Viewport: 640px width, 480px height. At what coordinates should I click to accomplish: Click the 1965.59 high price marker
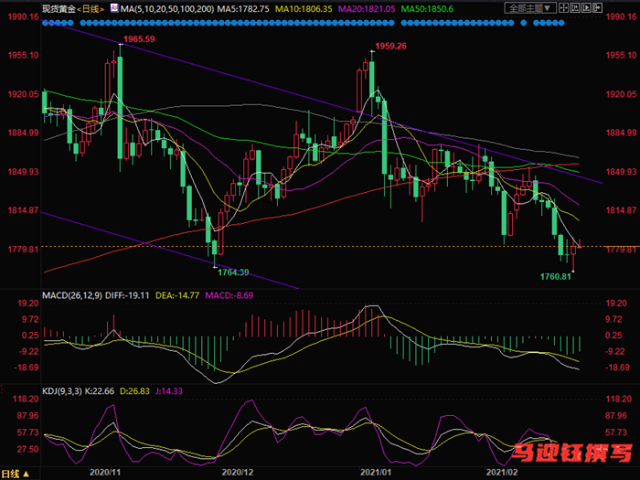pyautogui.click(x=139, y=39)
